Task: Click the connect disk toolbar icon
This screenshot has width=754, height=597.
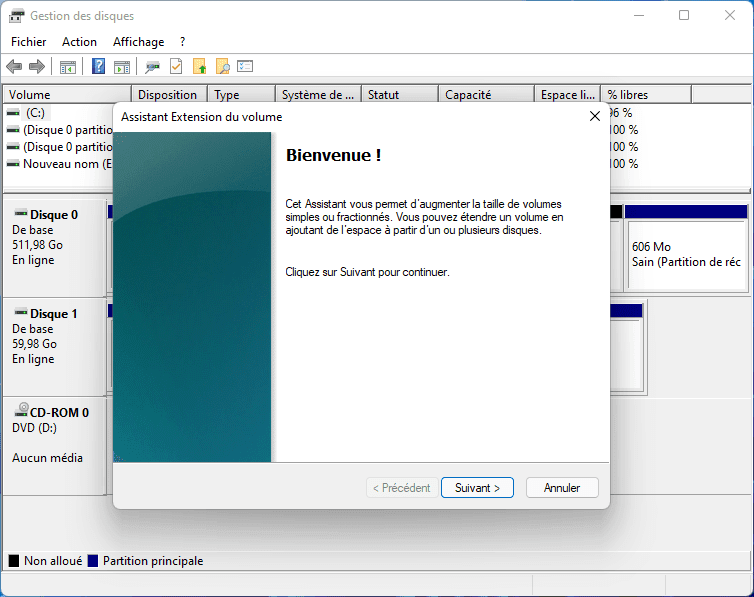Action: point(152,67)
